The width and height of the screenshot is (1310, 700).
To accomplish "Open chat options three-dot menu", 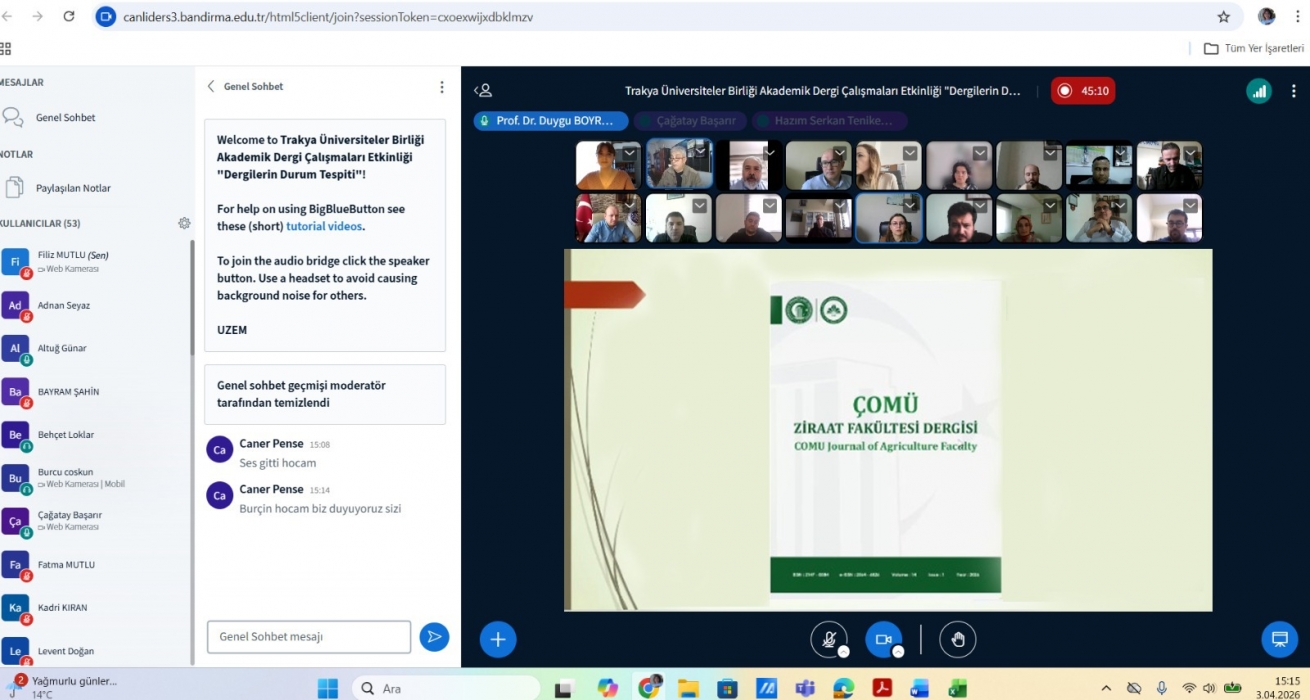I will [442, 87].
